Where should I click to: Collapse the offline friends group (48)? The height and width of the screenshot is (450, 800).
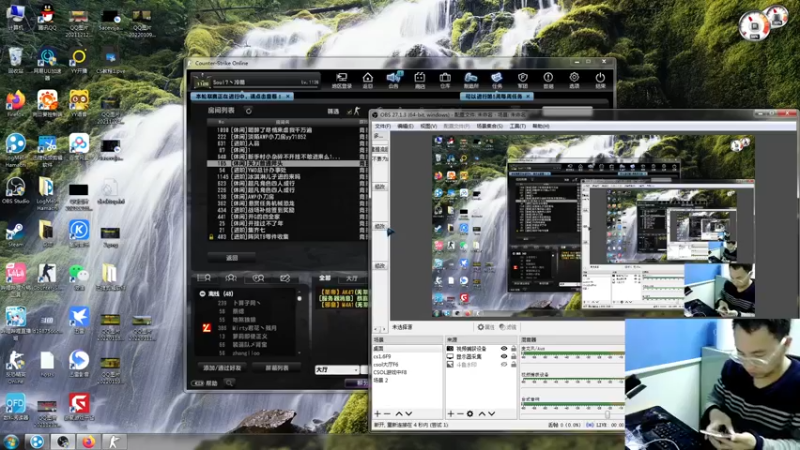(x=203, y=294)
